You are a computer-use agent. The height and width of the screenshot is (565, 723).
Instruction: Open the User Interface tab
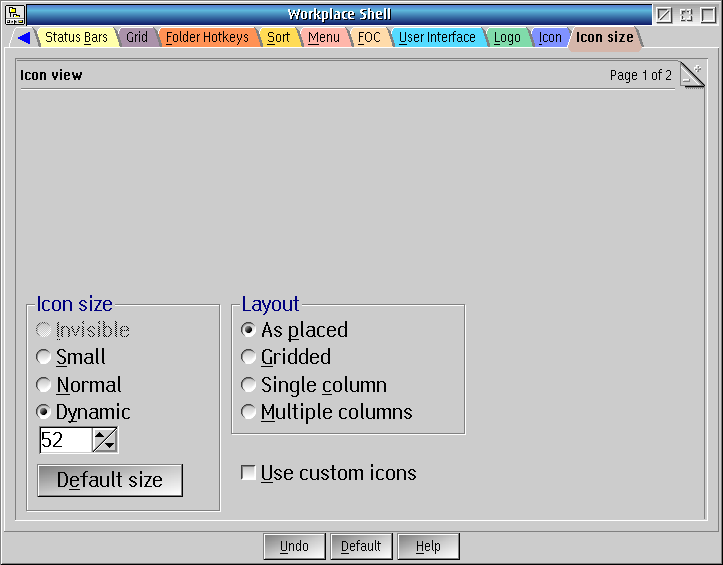pos(437,37)
